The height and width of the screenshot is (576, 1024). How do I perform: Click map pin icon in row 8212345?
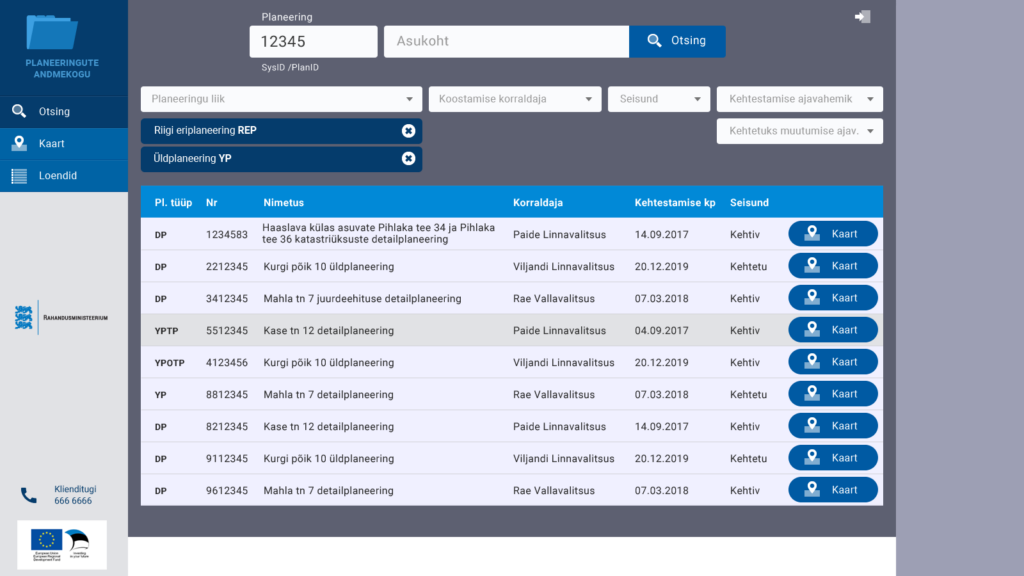pos(812,425)
